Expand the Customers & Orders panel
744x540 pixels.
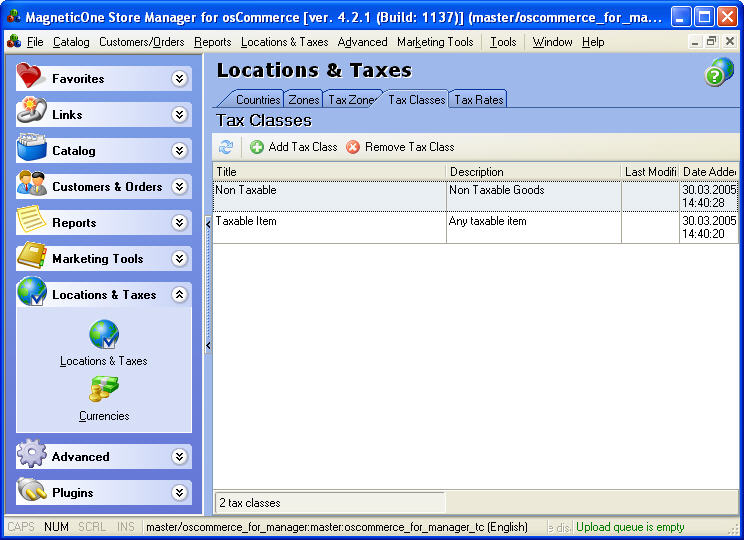pos(179,186)
